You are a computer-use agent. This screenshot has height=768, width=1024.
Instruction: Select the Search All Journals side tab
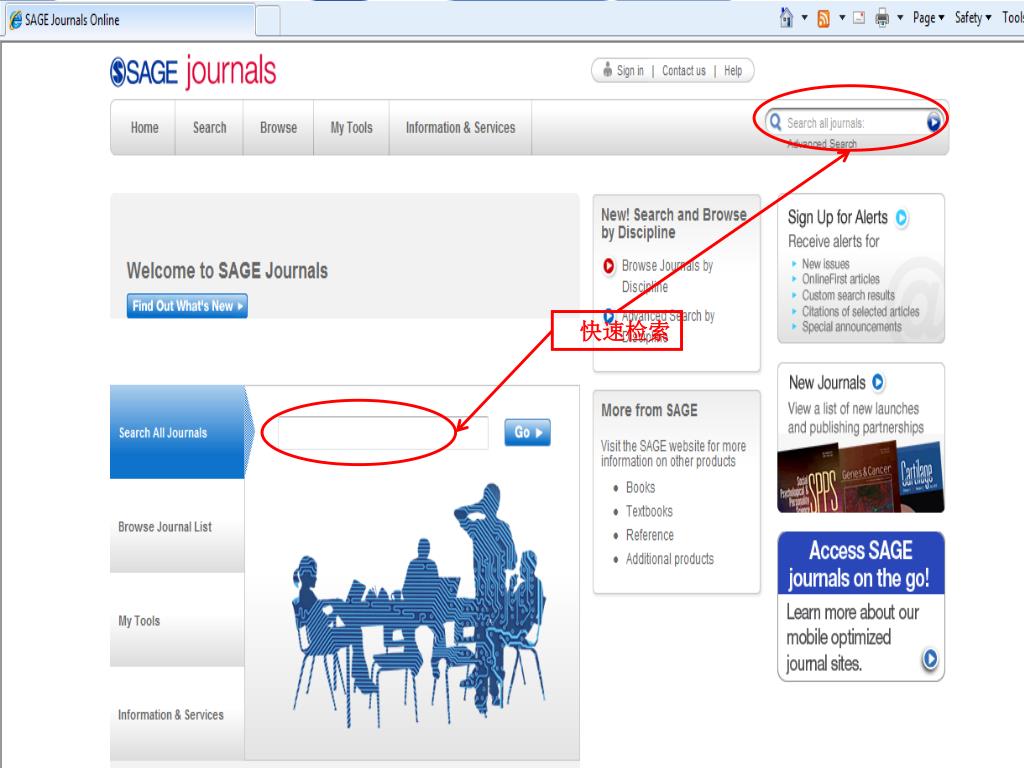[x=178, y=432]
